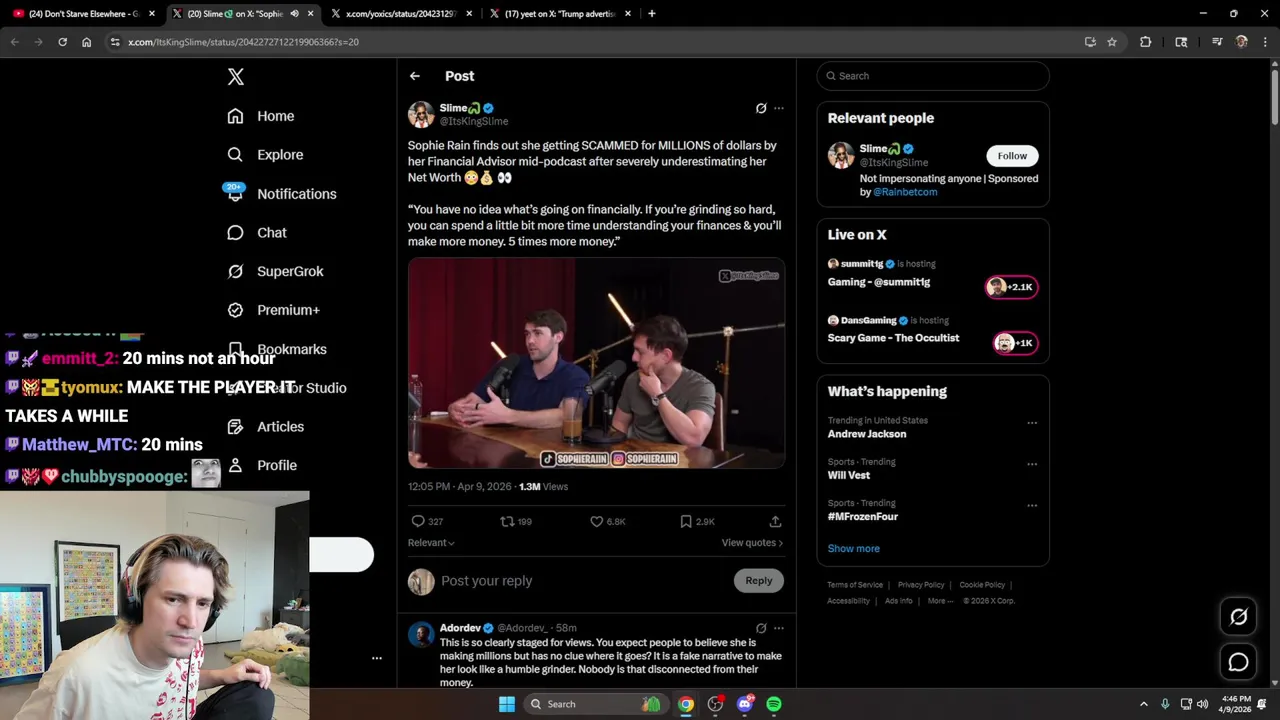Bookmark this page with the star icon
Image resolution: width=1280 pixels, height=720 pixels.
[1111, 42]
